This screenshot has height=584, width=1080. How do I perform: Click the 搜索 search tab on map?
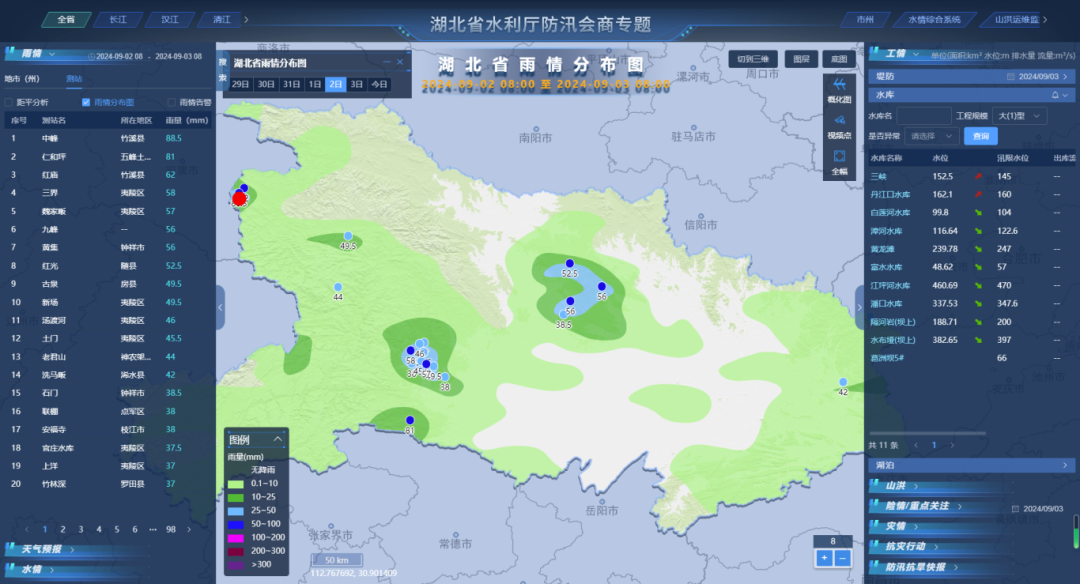pos(222,70)
